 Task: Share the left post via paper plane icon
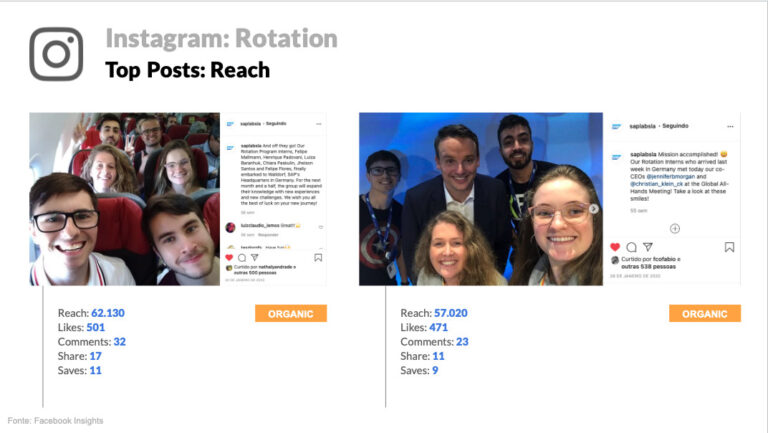pos(254,257)
